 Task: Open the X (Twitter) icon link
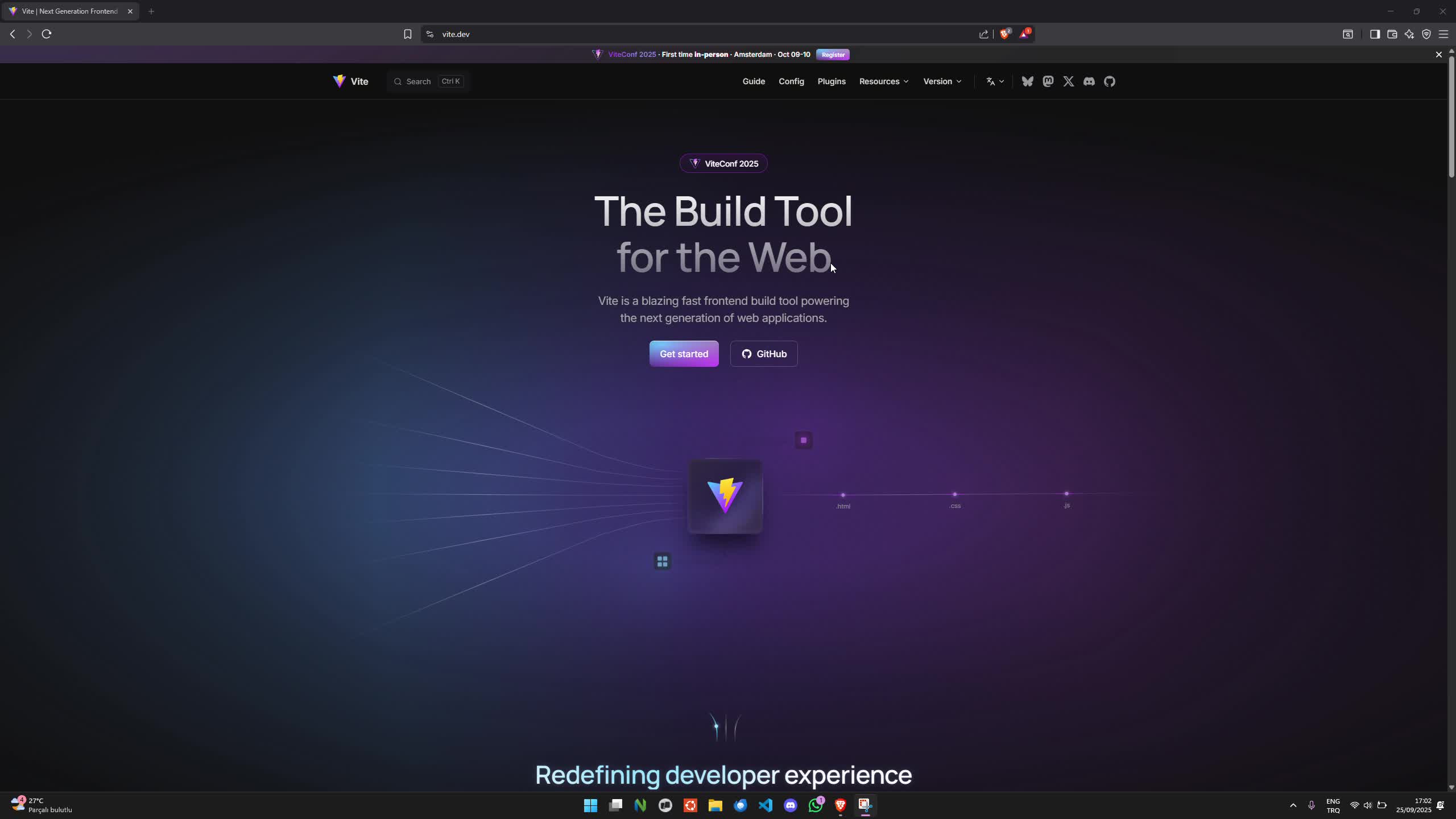[1069, 81]
